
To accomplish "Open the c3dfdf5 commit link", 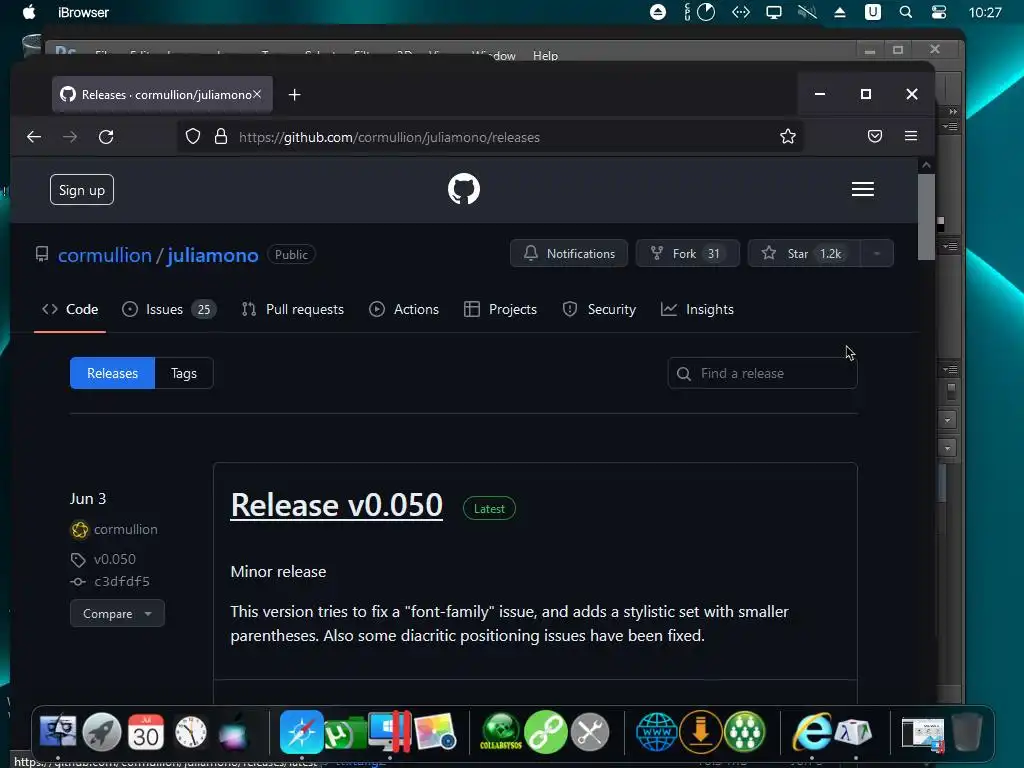I will pos(122,581).
